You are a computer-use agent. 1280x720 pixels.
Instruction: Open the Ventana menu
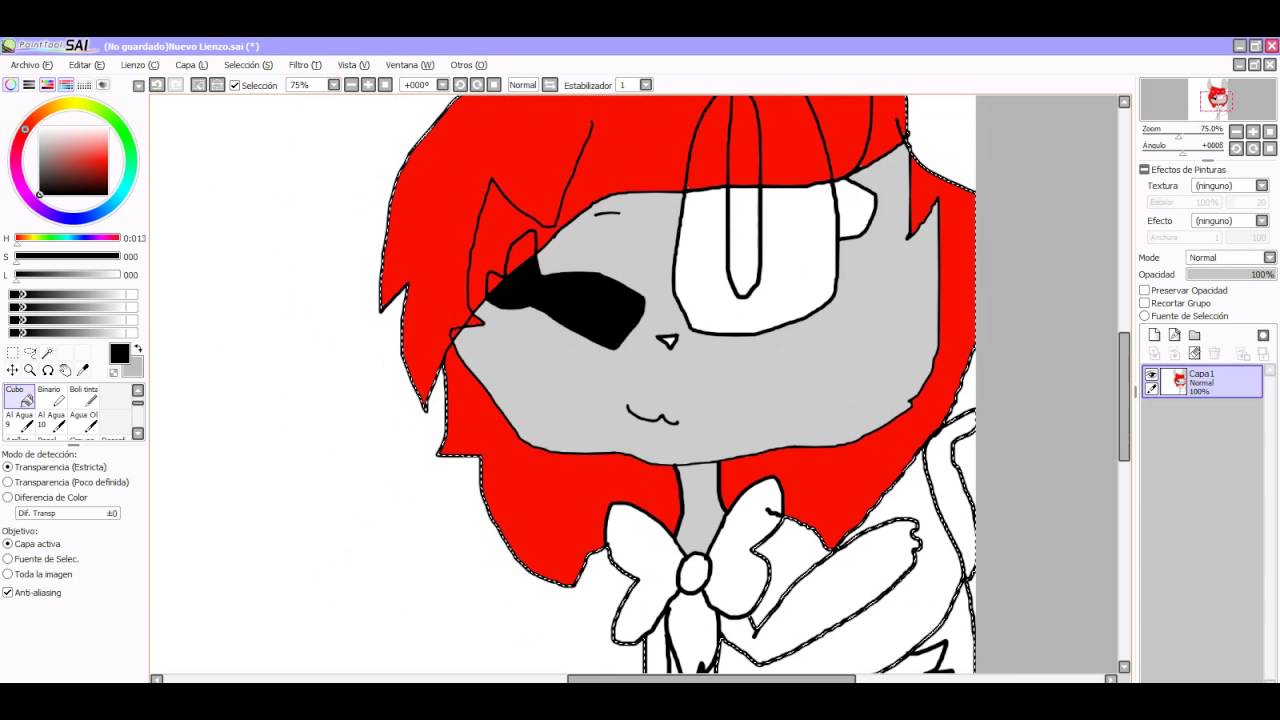pyautogui.click(x=409, y=65)
